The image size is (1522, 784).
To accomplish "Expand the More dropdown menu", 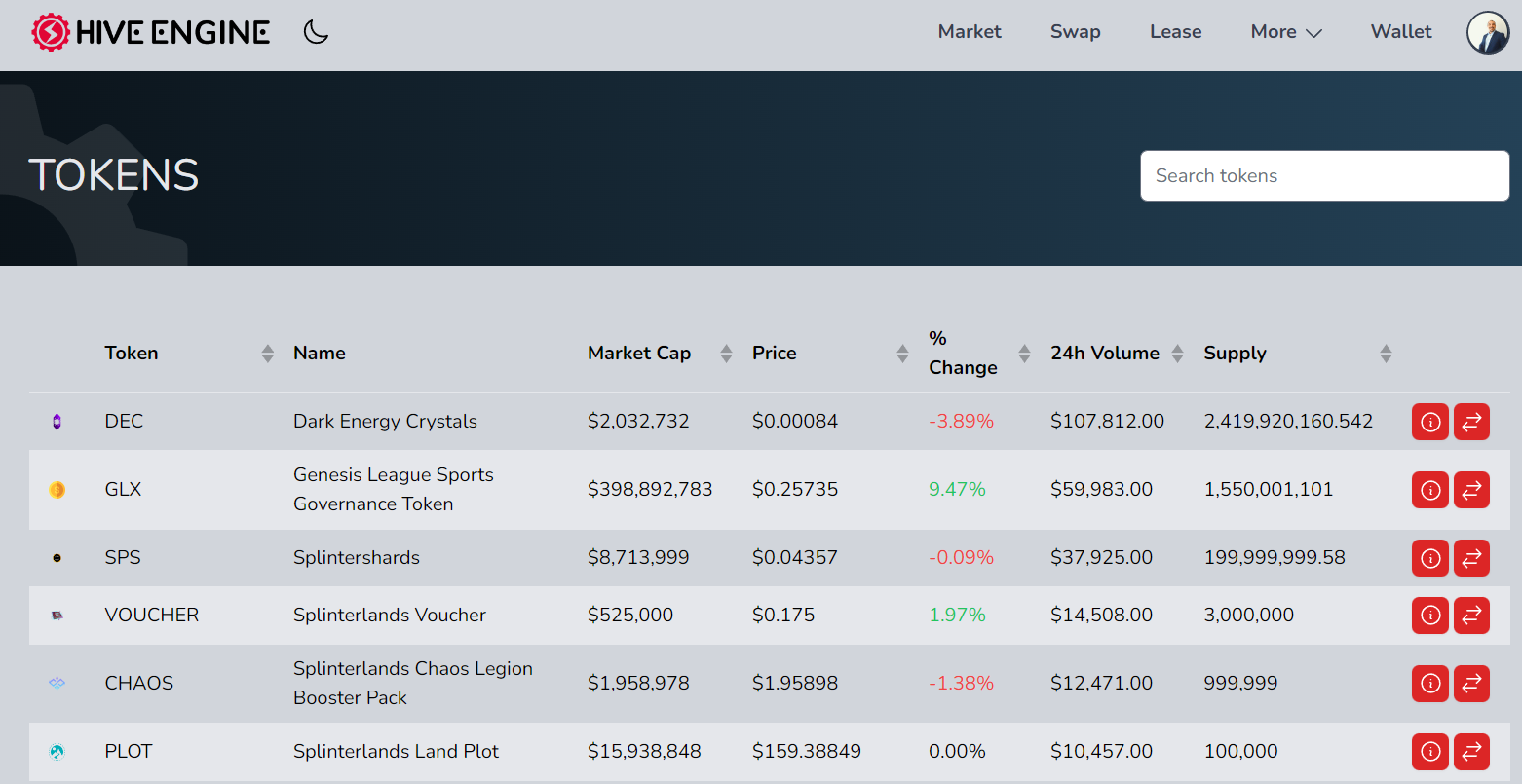I will 1286,31.
